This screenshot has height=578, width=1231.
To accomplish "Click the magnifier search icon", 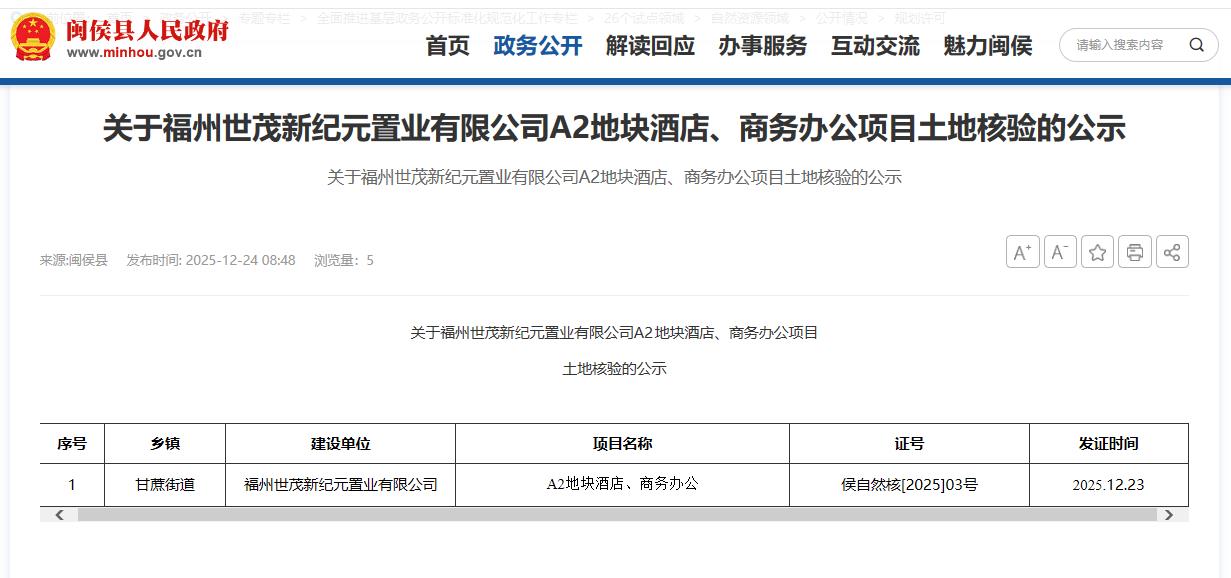I will (x=1196, y=45).
